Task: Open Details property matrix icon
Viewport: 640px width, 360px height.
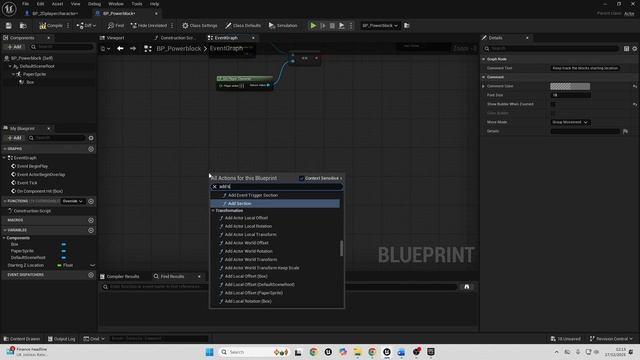Action: click(x=626, y=49)
